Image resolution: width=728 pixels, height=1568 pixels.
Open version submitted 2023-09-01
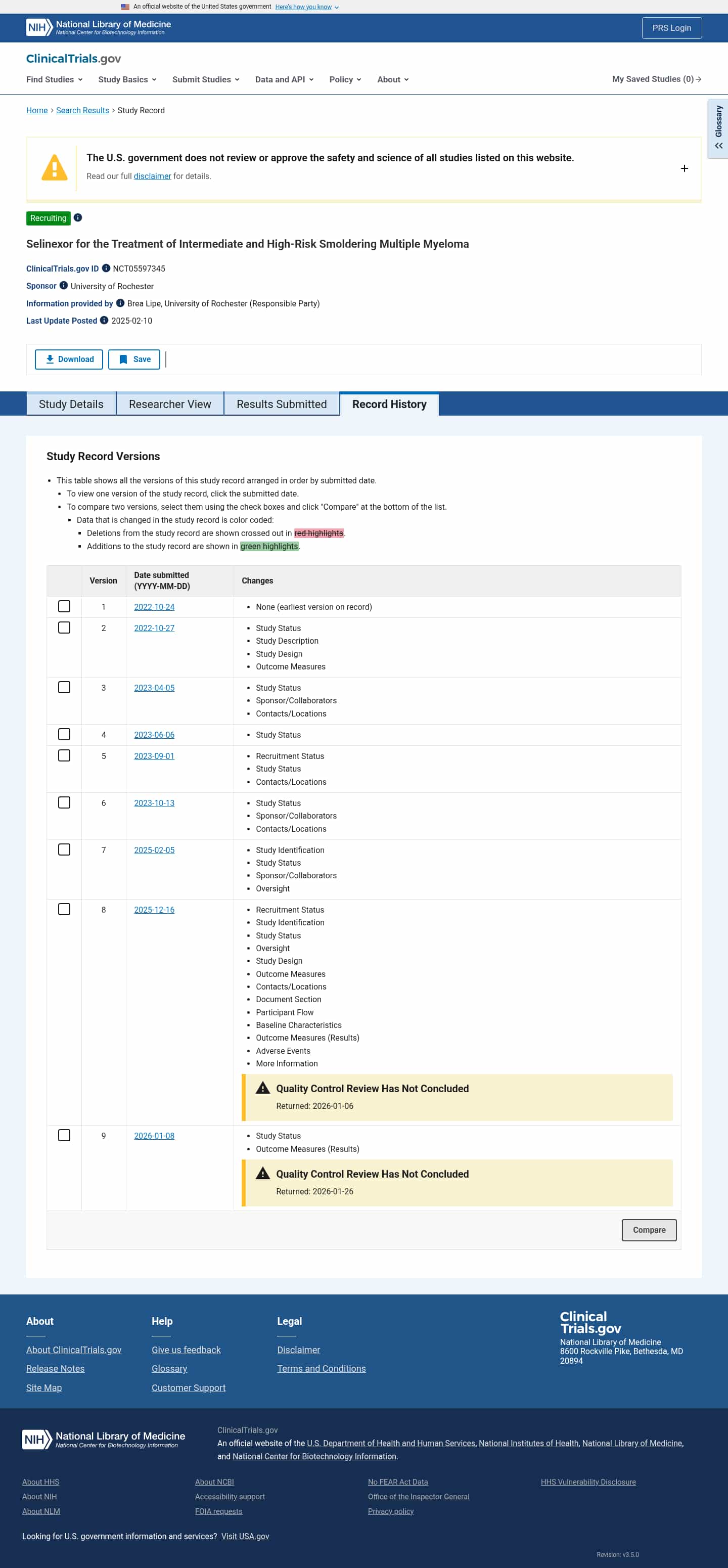[154, 756]
